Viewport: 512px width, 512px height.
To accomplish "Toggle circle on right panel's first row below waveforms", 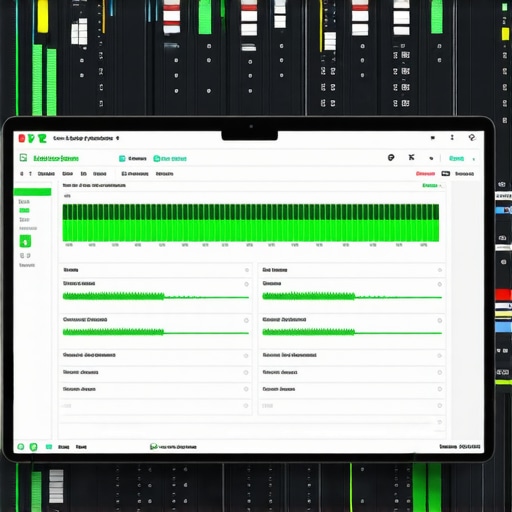I will click(439, 356).
